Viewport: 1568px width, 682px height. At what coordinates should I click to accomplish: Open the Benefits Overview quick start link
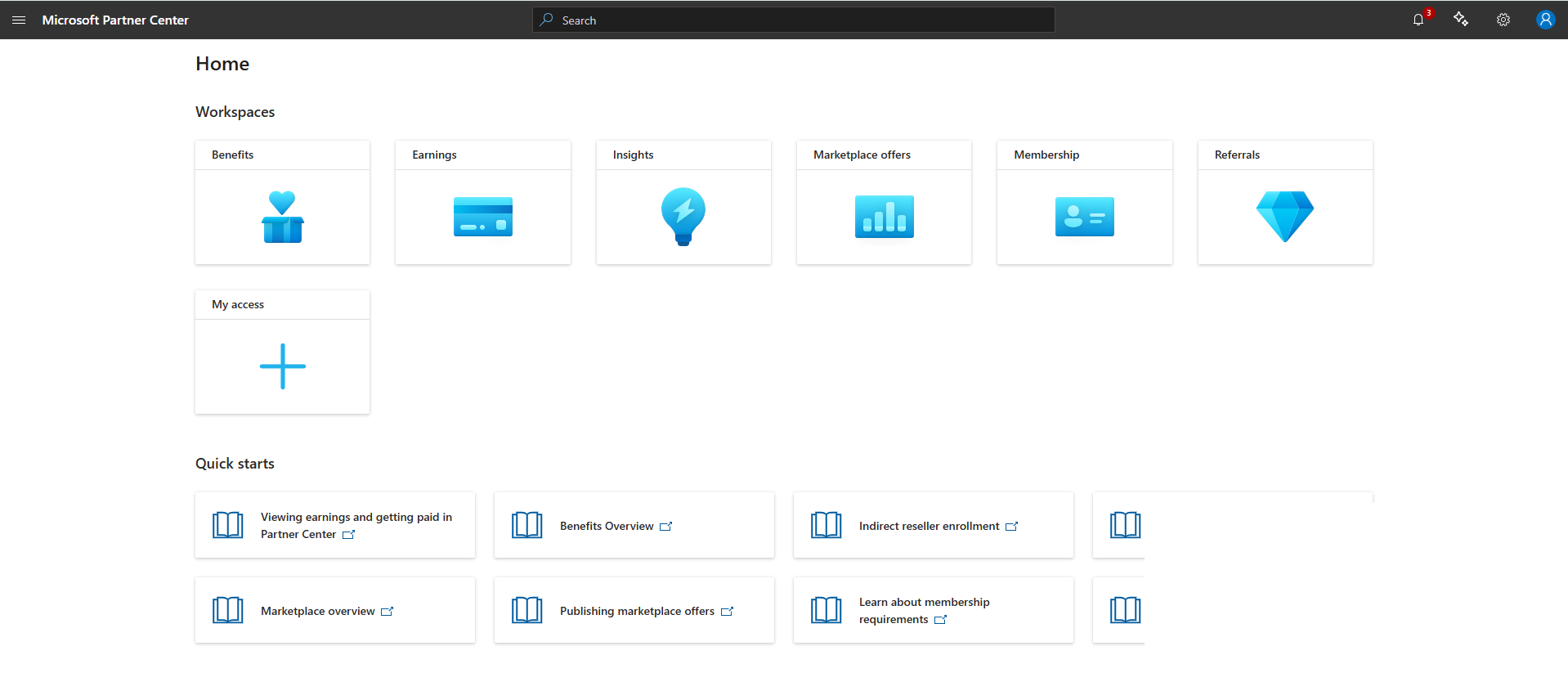(607, 526)
